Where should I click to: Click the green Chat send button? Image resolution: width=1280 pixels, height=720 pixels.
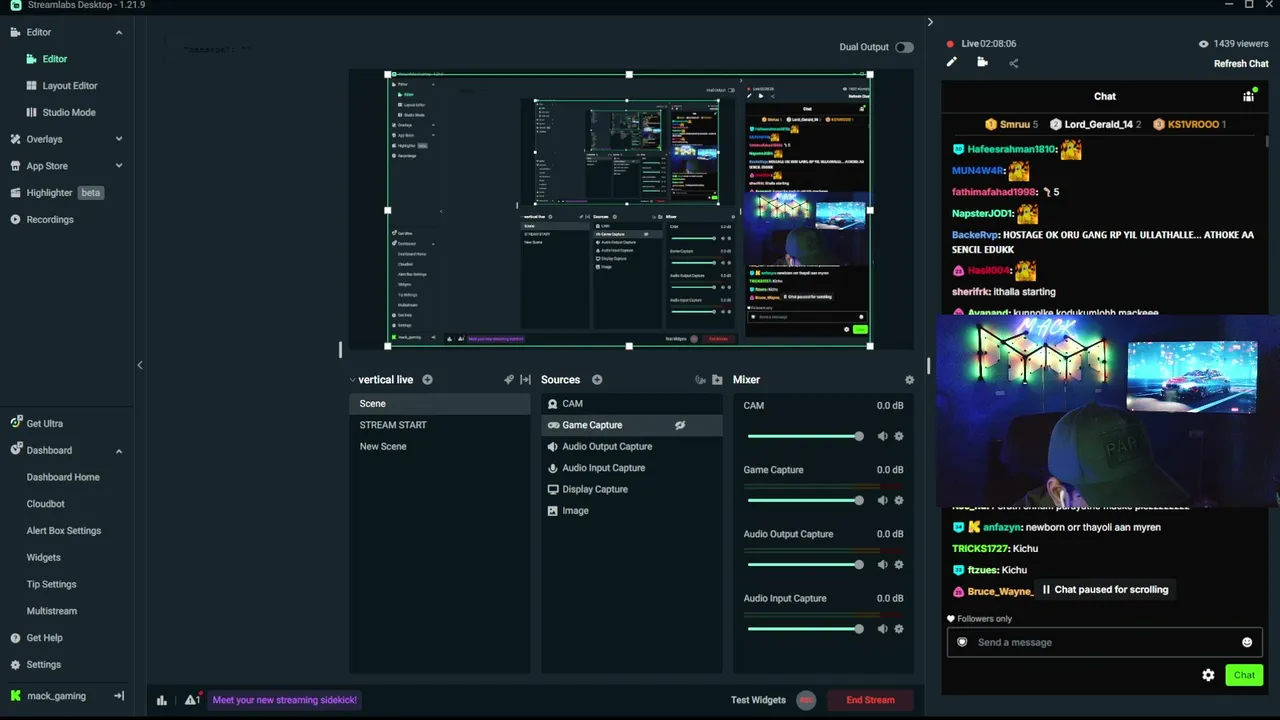[1244, 675]
